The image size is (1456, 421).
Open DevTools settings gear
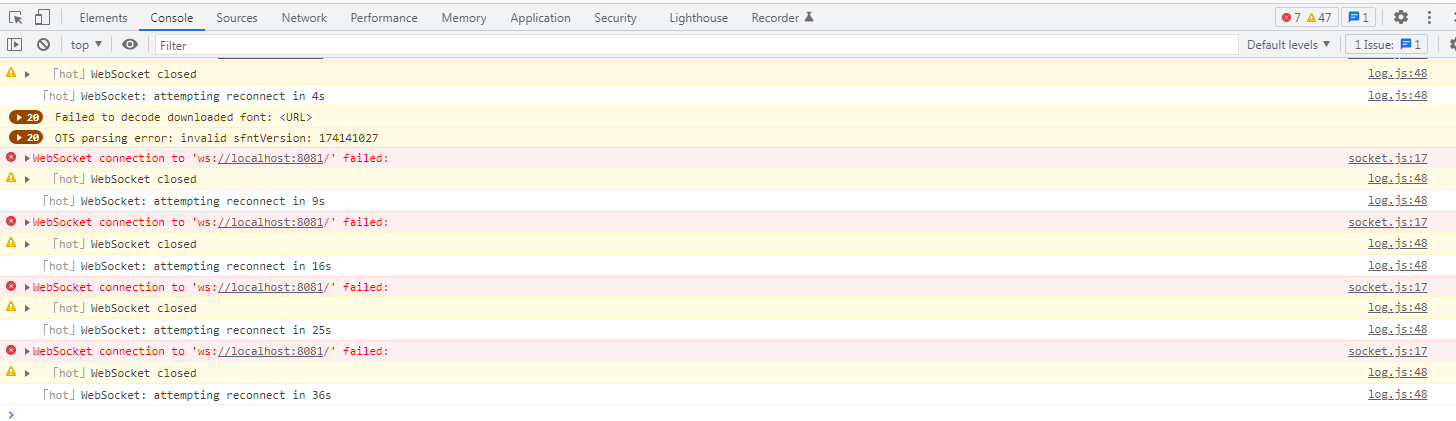click(x=1400, y=17)
